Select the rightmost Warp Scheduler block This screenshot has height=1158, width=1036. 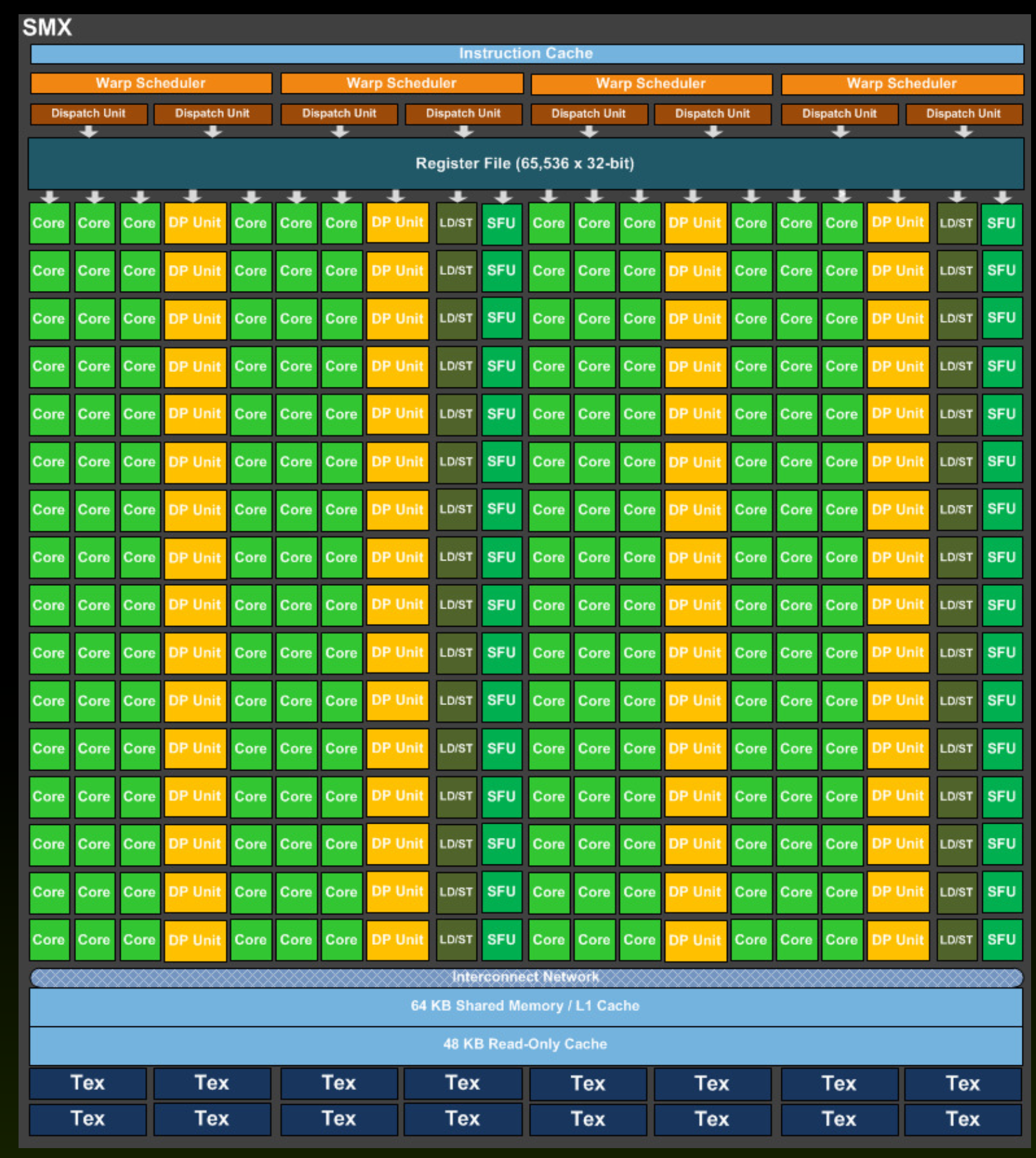(902, 83)
